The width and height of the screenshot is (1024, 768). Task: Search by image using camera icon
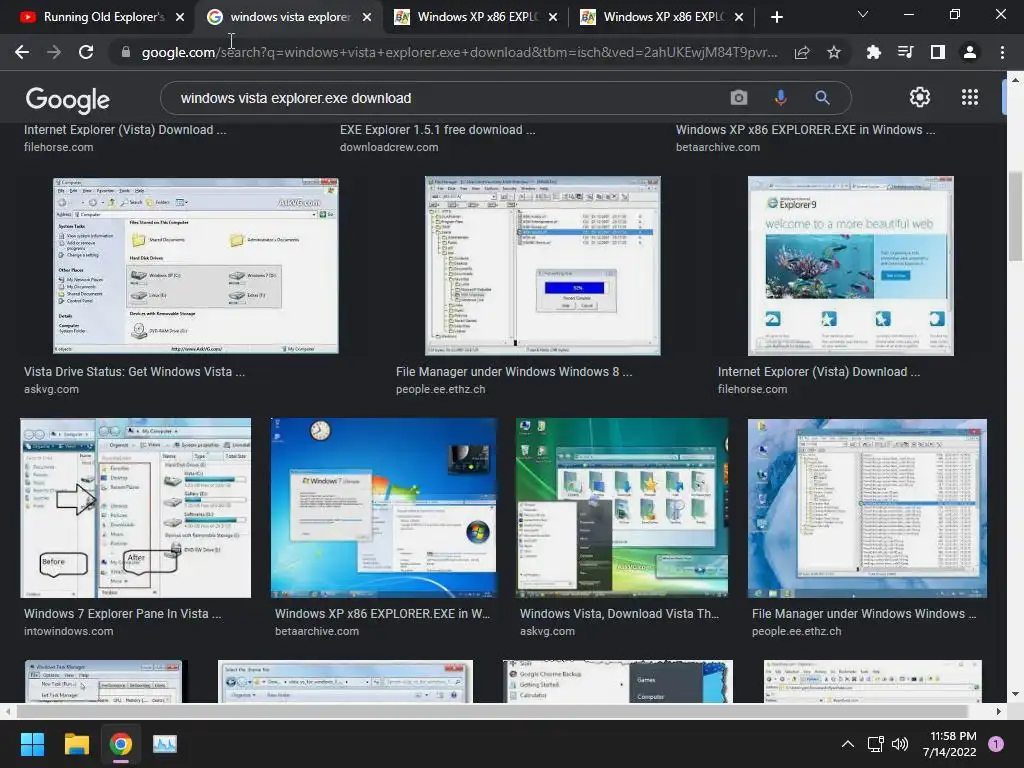coord(739,98)
